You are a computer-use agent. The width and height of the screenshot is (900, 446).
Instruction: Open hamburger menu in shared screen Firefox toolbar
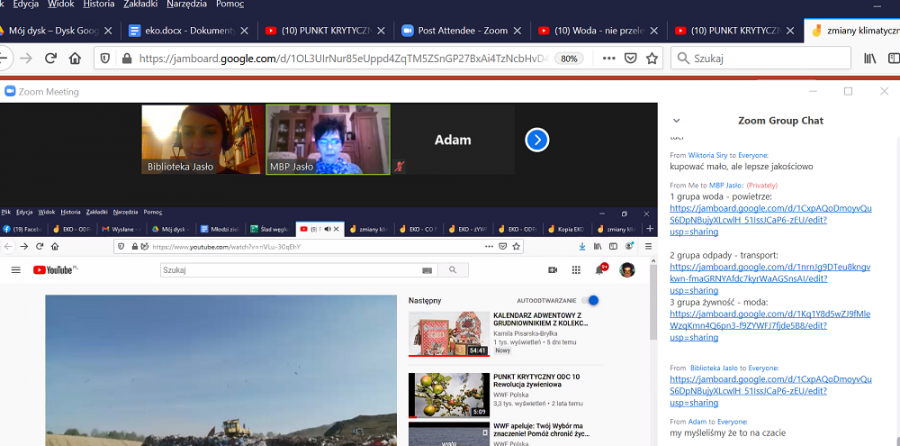tap(649, 246)
